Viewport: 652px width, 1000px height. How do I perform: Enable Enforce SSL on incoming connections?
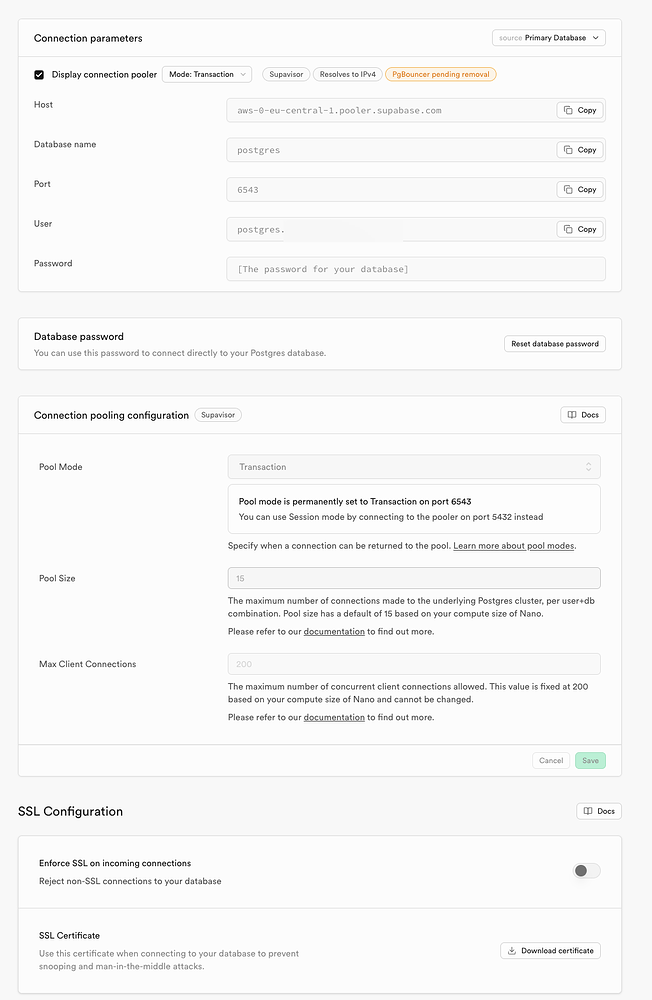pos(585,871)
